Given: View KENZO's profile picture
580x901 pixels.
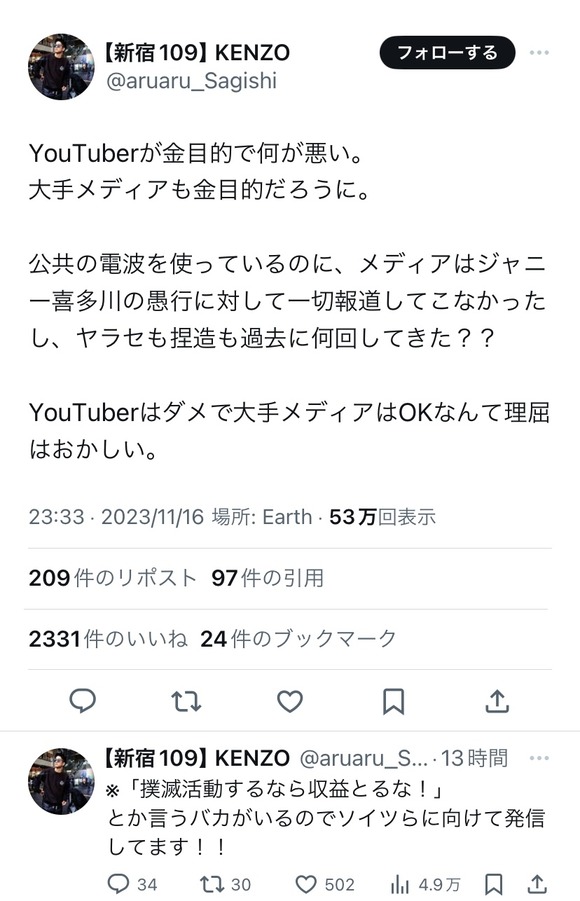Looking at the screenshot, I should click(x=60, y=62).
